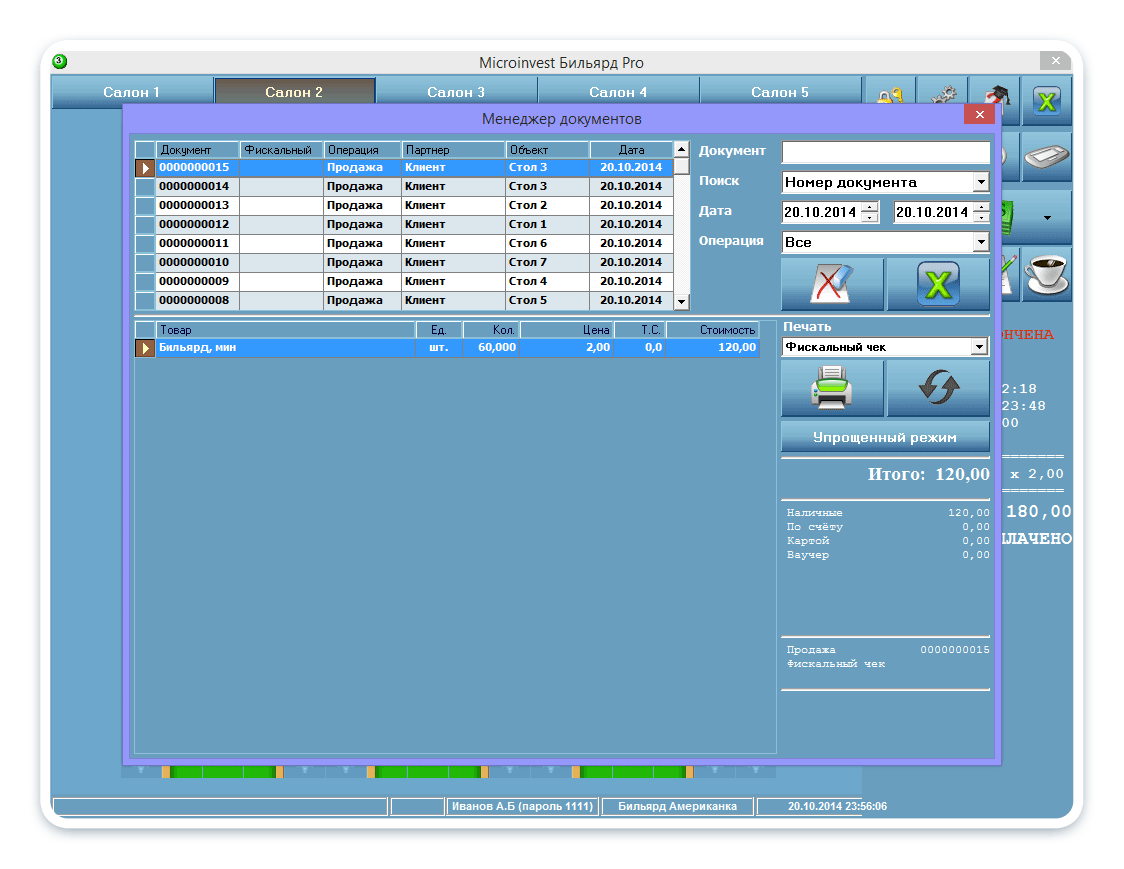The width and height of the screenshot is (1124, 869).
Task: Click the green X button below Операция
Action: click(x=938, y=285)
